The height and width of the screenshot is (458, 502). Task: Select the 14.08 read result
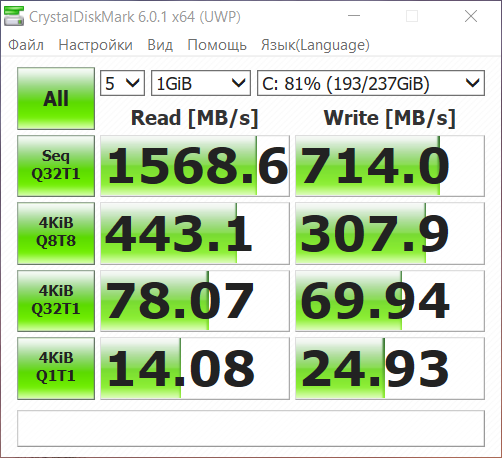pyautogui.click(x=195, y=368)
